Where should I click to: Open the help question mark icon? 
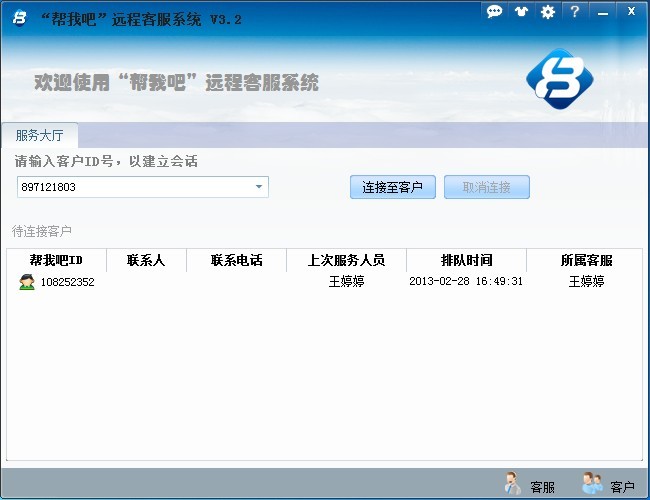pos(575,11)
